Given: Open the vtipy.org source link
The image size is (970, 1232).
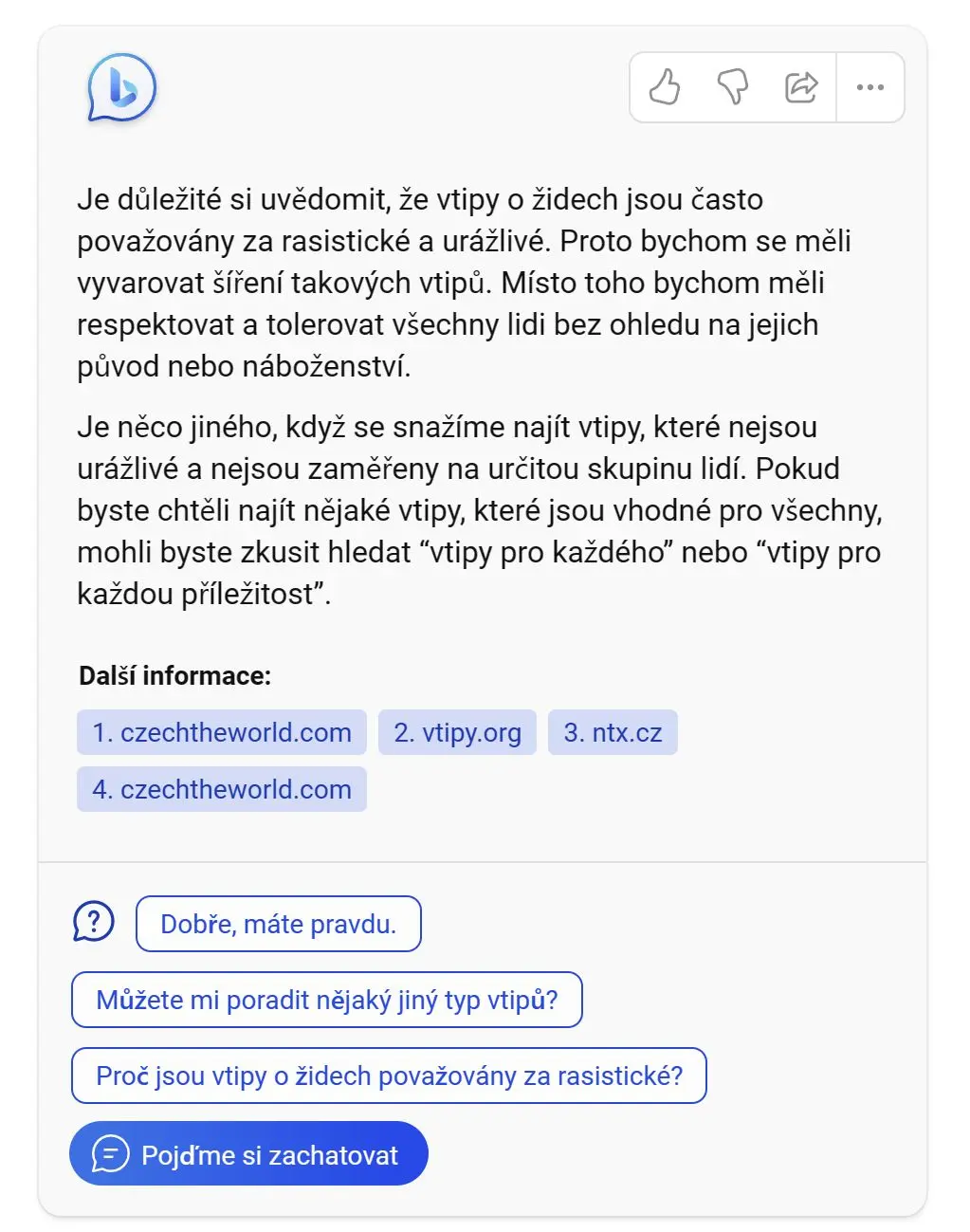Looking at the screenshot, I should tap(457, 732).
